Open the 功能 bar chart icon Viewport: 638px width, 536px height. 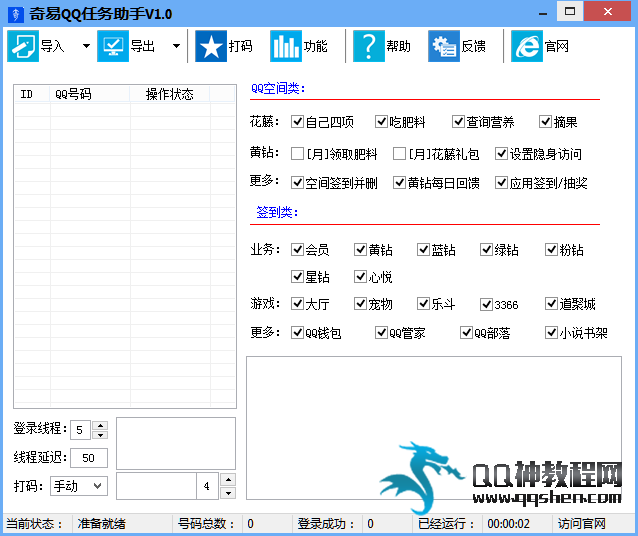[286, 46]
